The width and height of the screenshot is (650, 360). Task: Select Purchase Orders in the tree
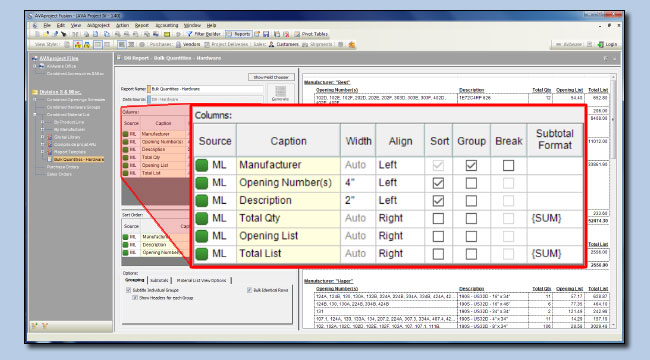[62, 167]
